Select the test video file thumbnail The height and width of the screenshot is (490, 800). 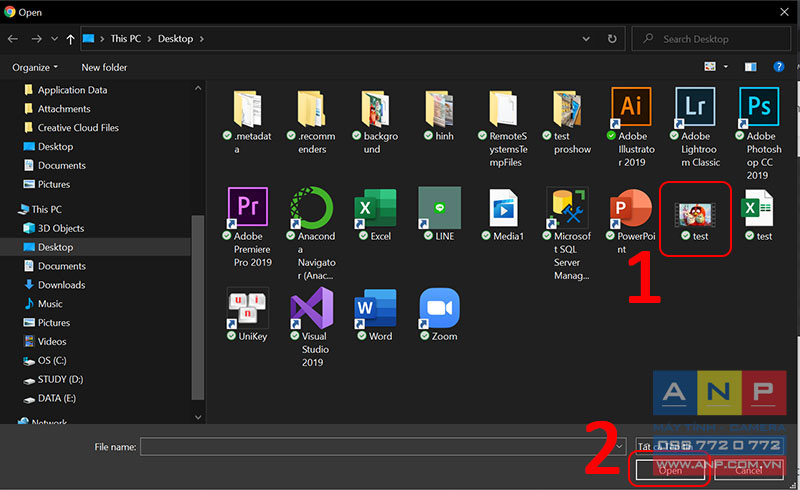click(x=695, y=214)
